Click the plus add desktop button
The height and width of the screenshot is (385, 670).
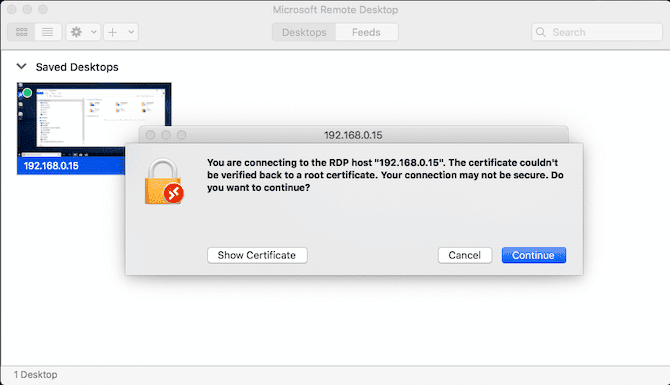(x=113, y=32)
